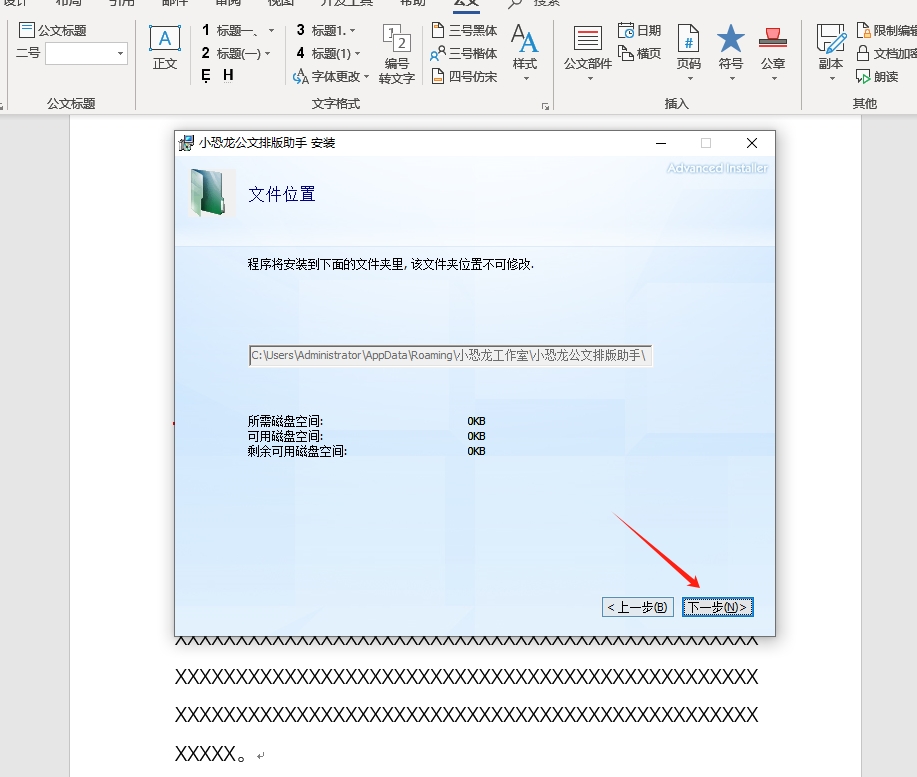The width and height of the screenshot is (917, 777).
Task: Insert a date using the 日期 icon
Action: point(638,30)
